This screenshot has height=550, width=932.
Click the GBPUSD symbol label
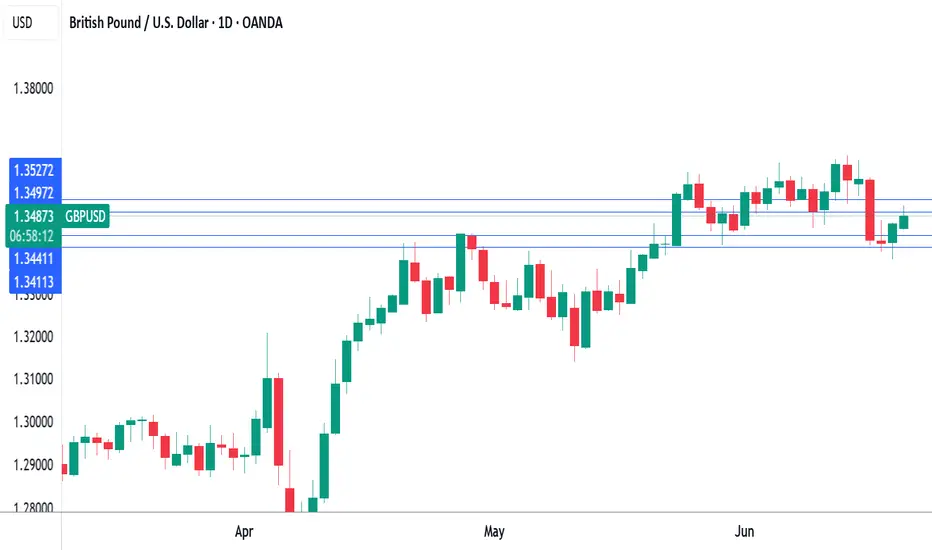point(85,216)
